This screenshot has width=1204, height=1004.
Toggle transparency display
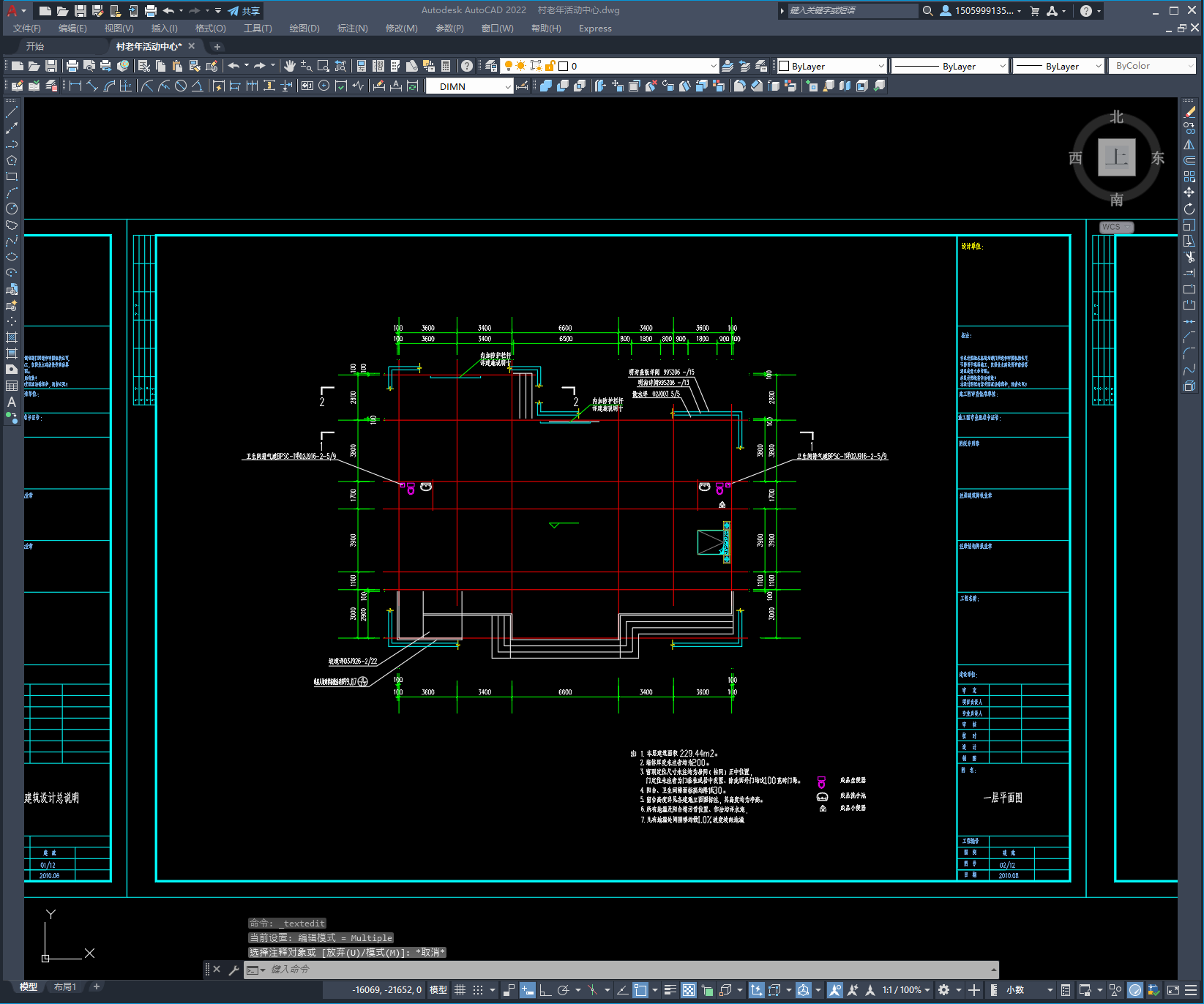[x=689, y=990]
